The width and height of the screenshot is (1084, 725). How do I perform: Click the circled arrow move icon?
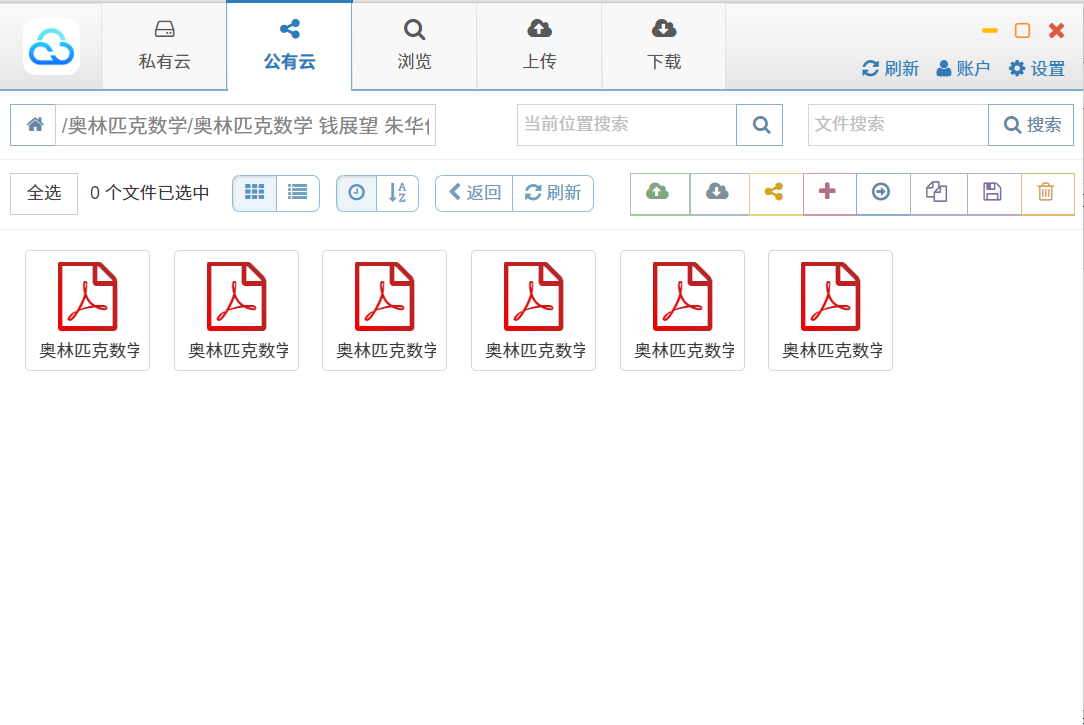click(881, 193)
